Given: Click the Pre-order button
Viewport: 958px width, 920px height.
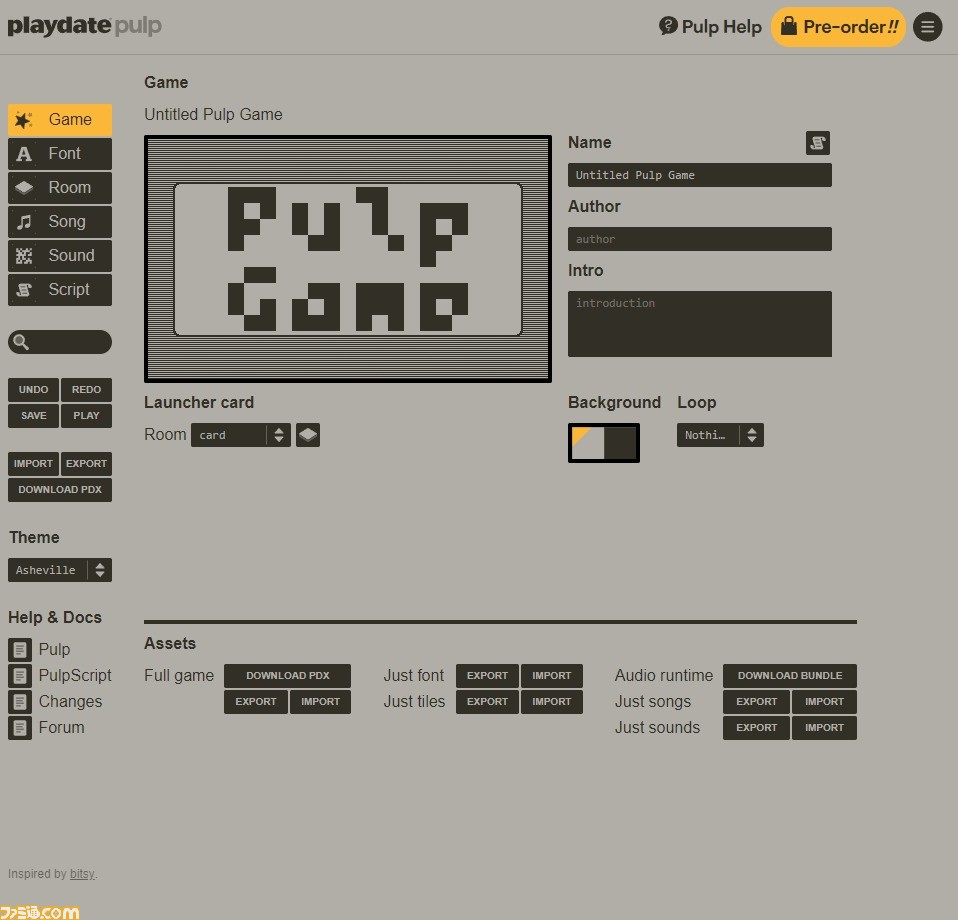Looking at the screenshot, I should coord(838,27).
